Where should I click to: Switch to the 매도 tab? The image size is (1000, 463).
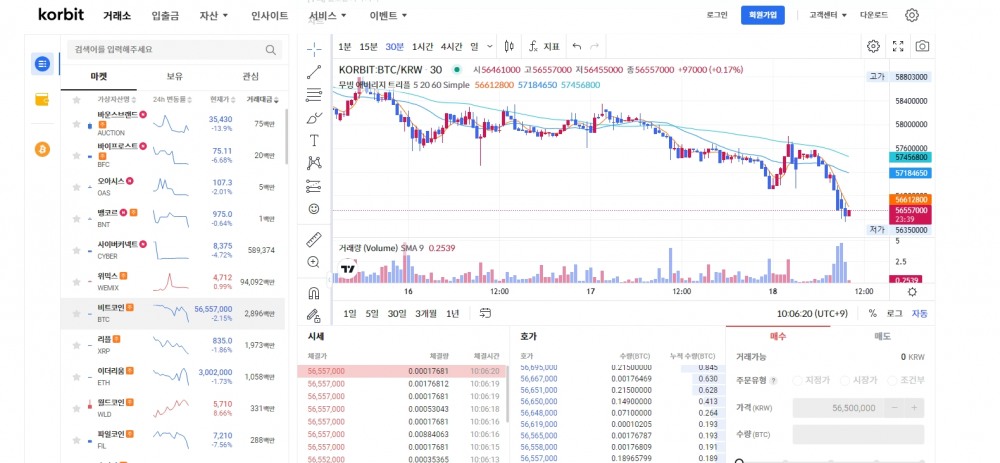tap(882, 336)
